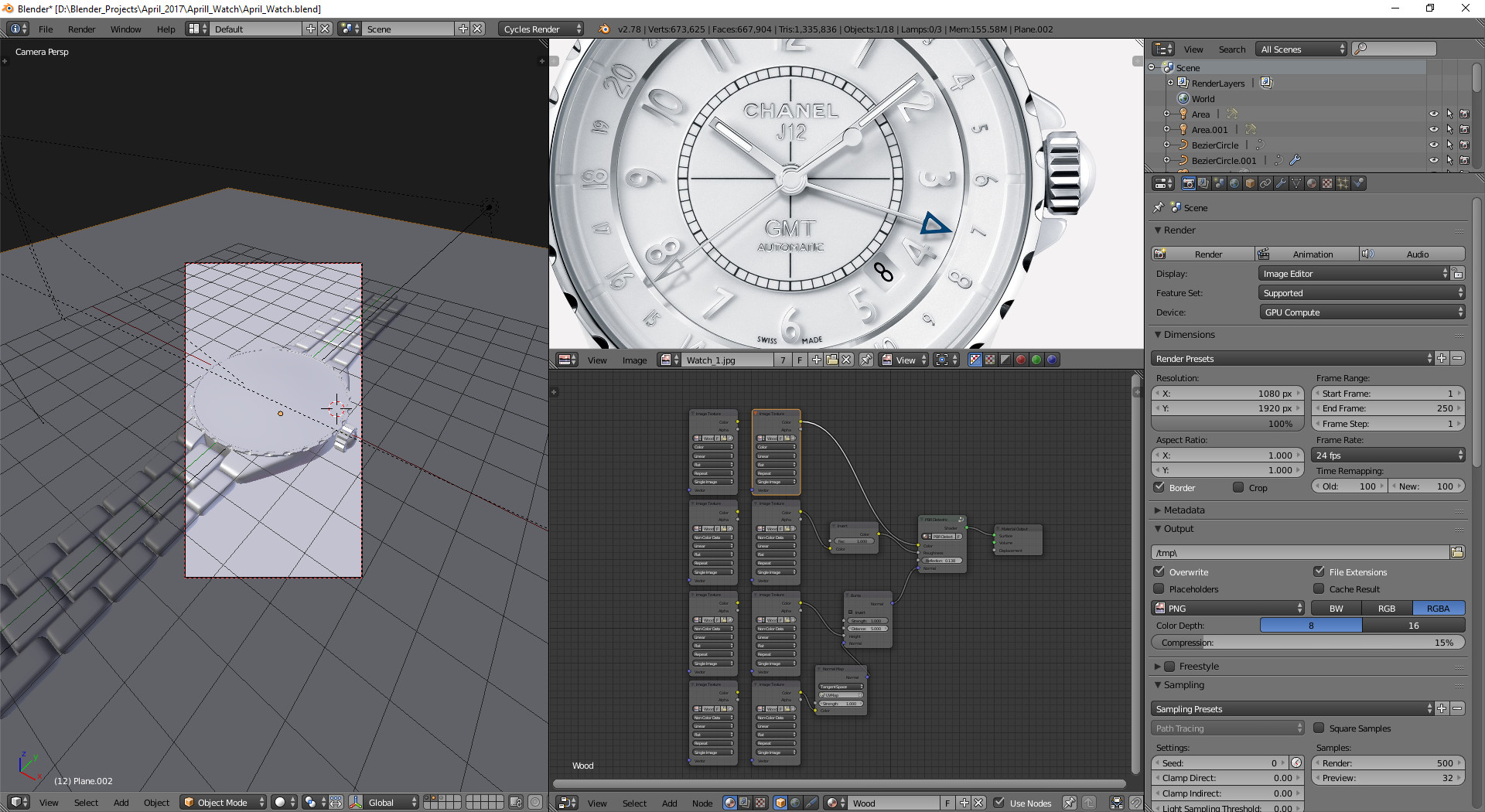Open the Object Data properties triangle icon
1485x812 pixels.
click(1297, 183)
